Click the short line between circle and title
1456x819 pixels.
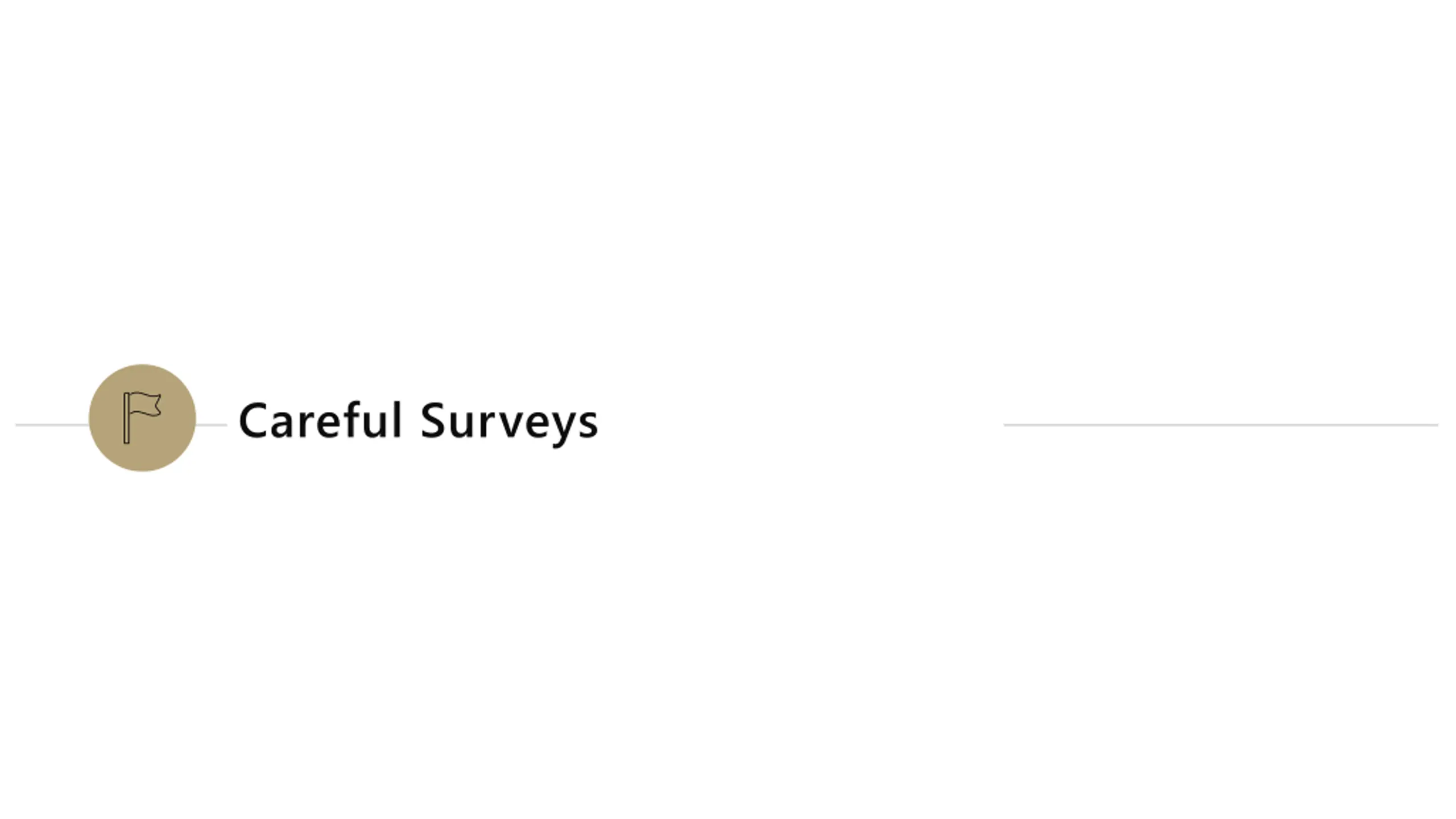click(212, 424)
